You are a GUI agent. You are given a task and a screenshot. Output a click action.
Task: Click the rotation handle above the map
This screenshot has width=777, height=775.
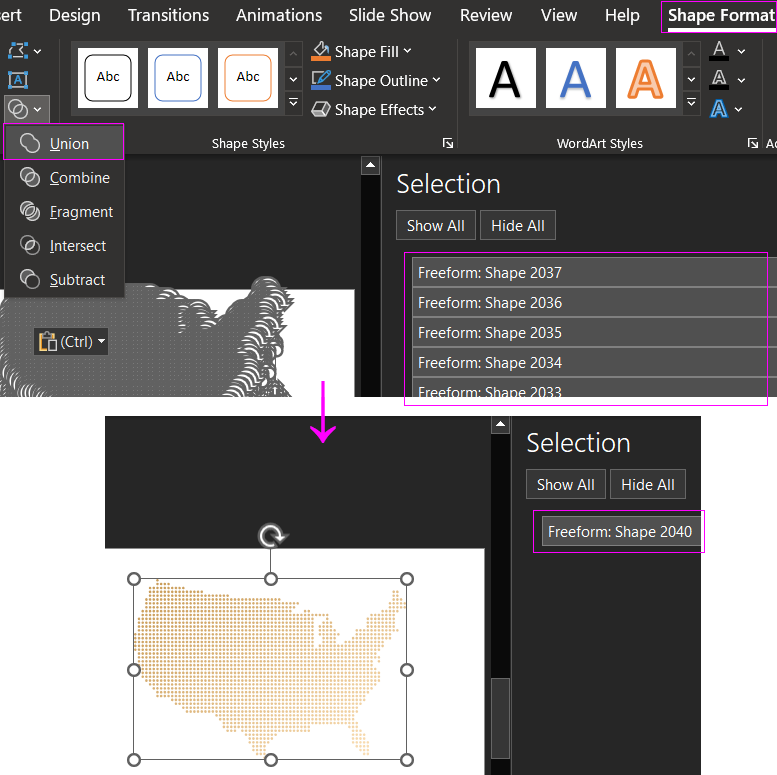point(270,537)
